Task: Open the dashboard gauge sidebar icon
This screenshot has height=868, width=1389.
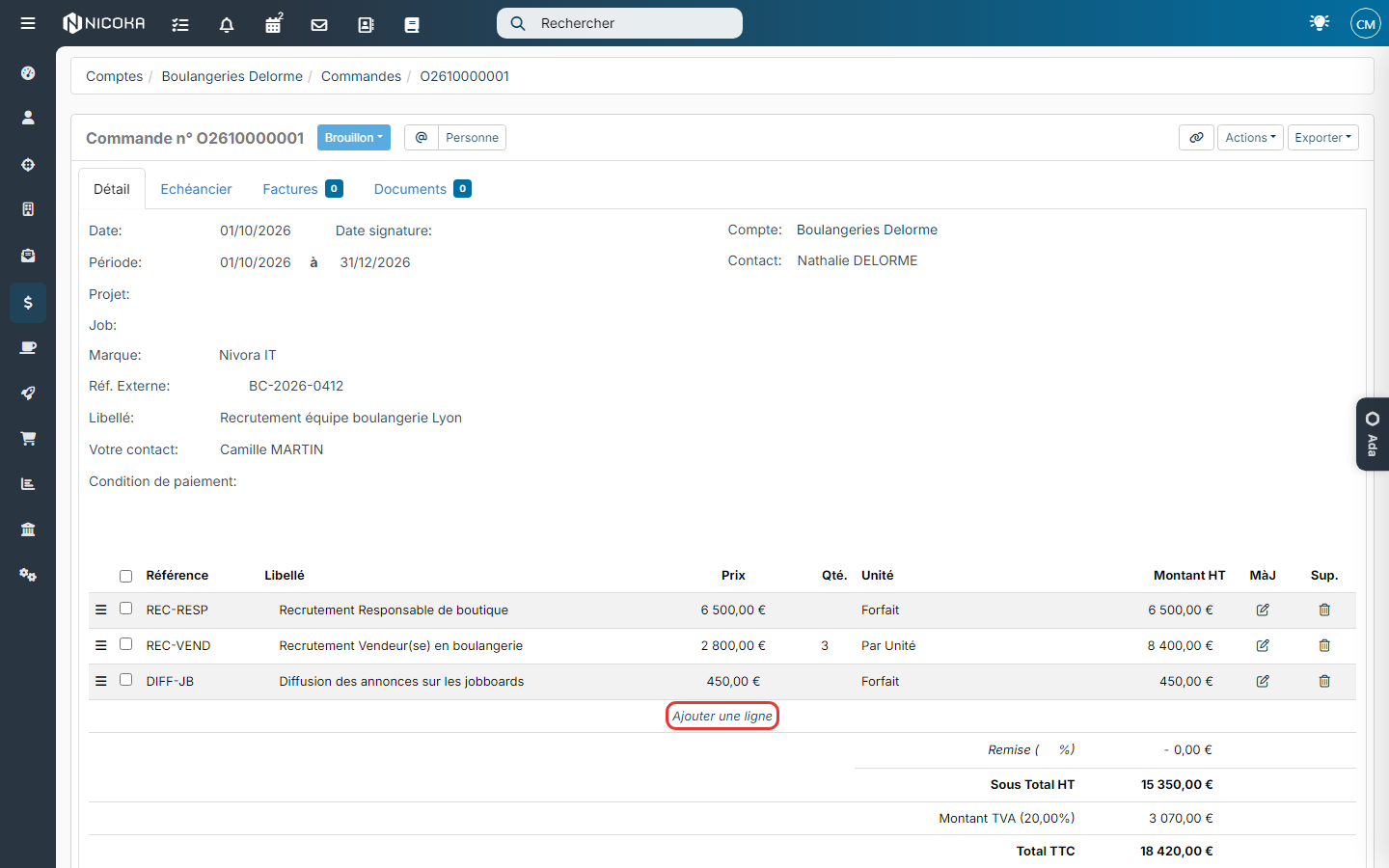Action: tap(28, 73)
